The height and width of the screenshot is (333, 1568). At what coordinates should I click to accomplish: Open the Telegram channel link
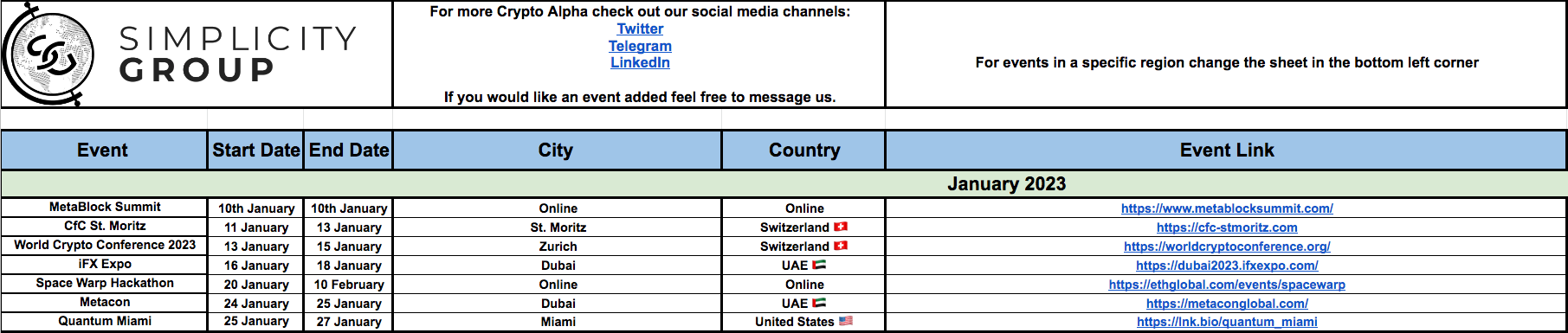pyautogui.click(x=640, y=46)
